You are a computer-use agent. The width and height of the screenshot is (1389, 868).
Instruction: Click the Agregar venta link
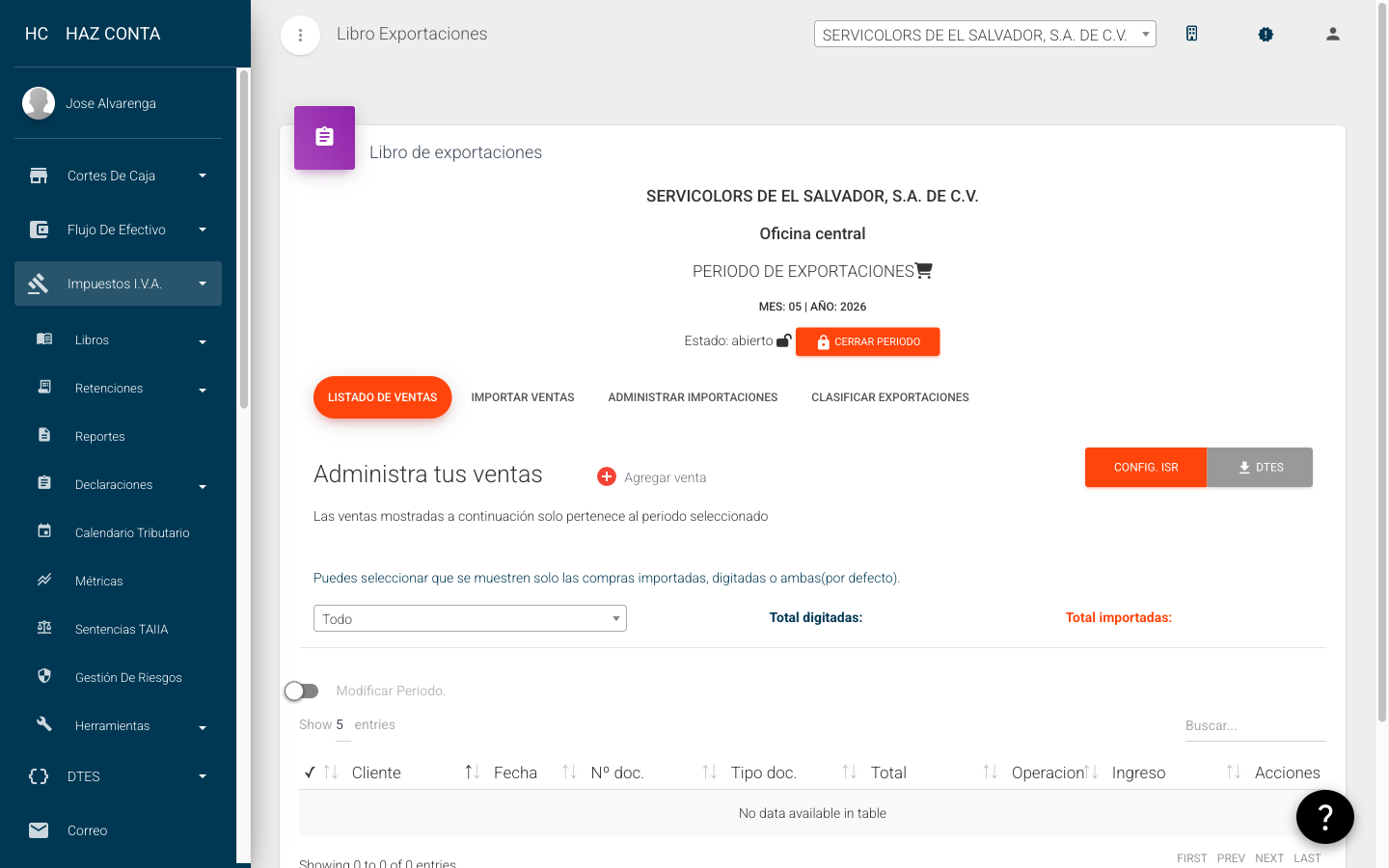(x=665, y=477)
